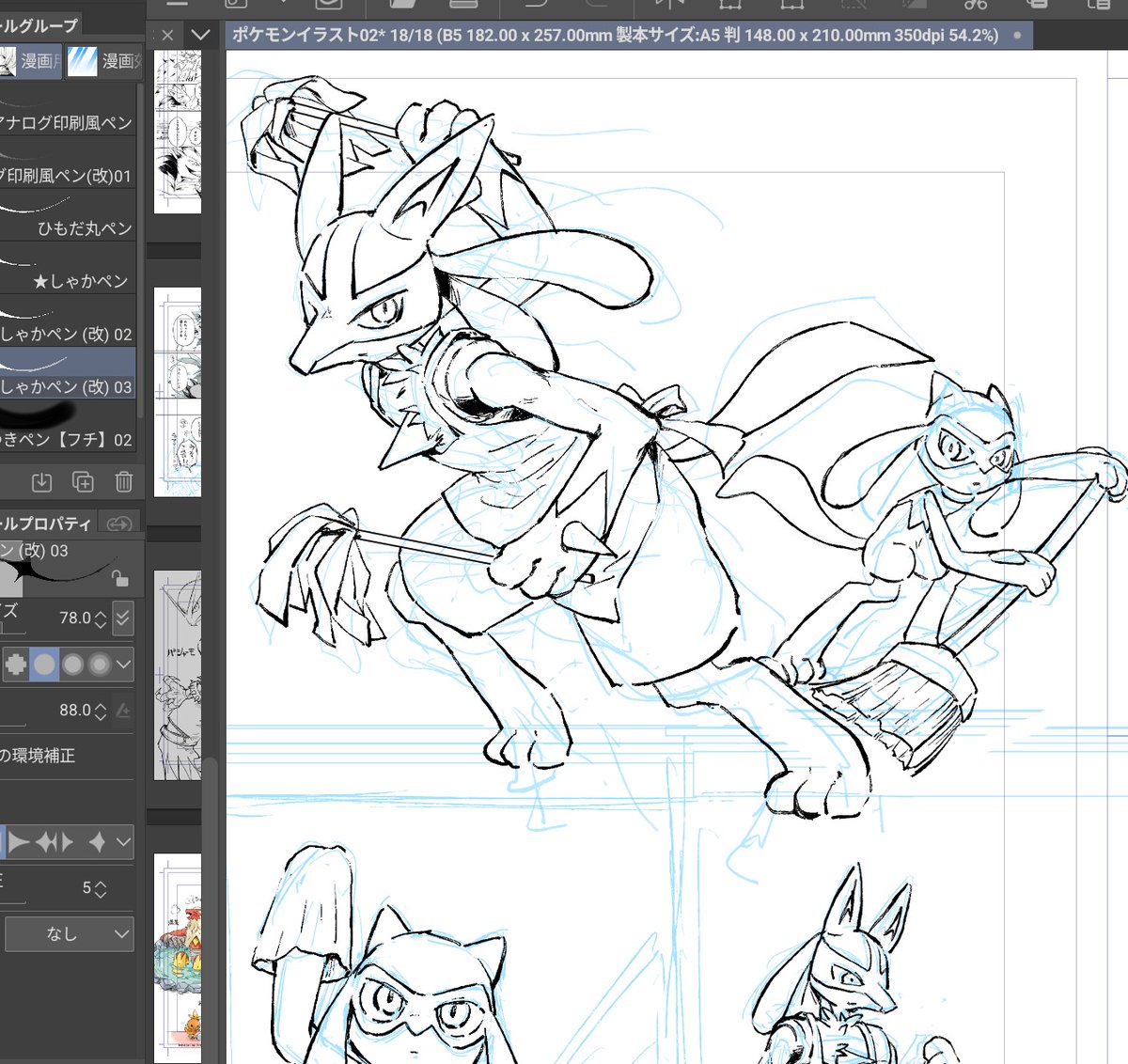
Task: Click the の環境補正 setting label
Action: 38,756
